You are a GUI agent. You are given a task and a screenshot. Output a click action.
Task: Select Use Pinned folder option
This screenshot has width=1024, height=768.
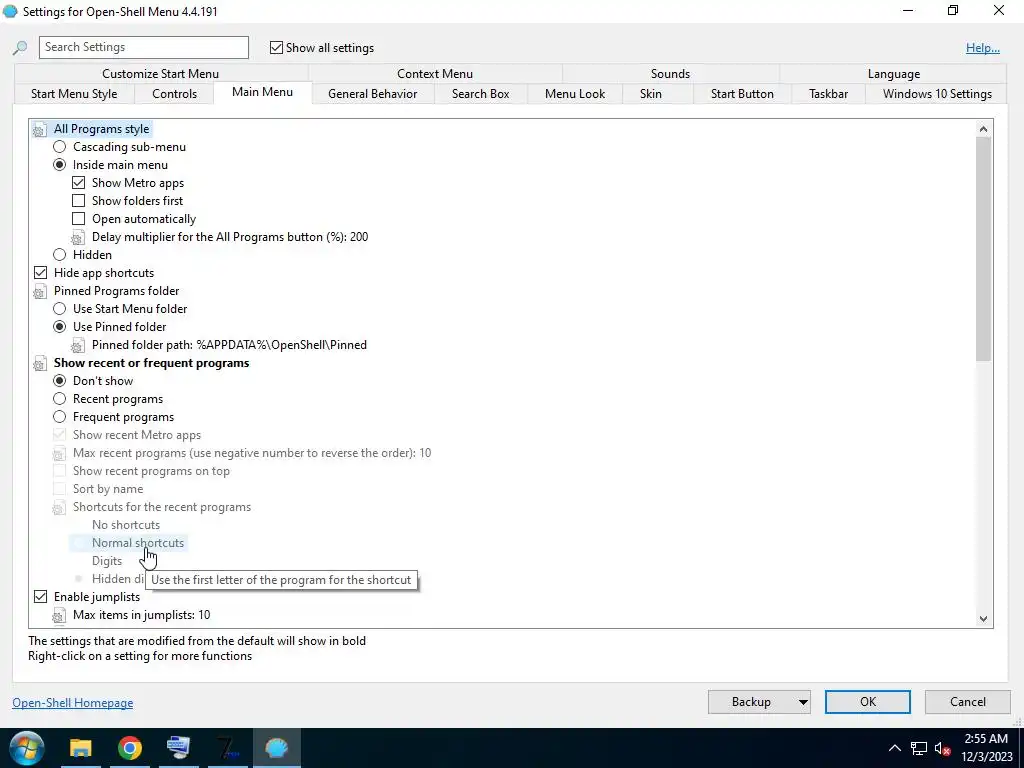point(59,327)
